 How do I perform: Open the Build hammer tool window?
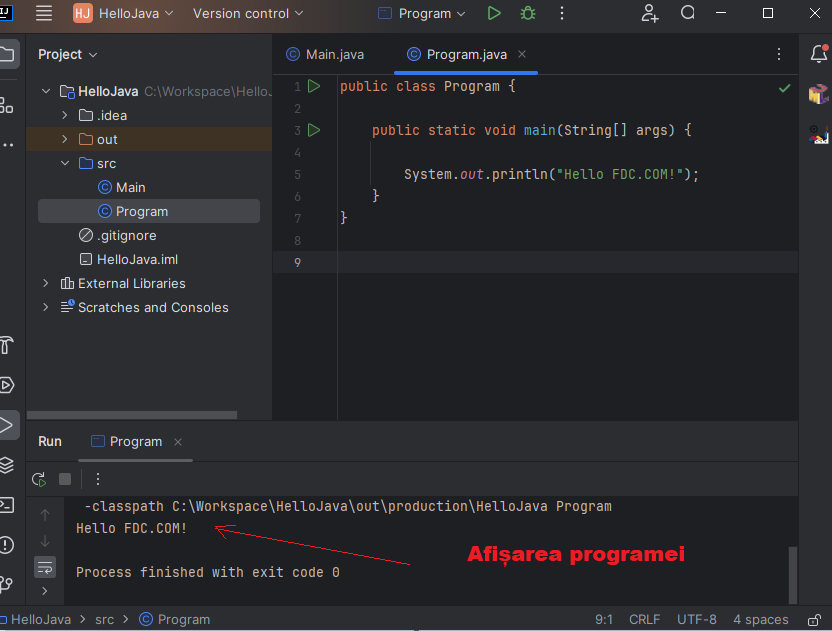coord(6,345)
